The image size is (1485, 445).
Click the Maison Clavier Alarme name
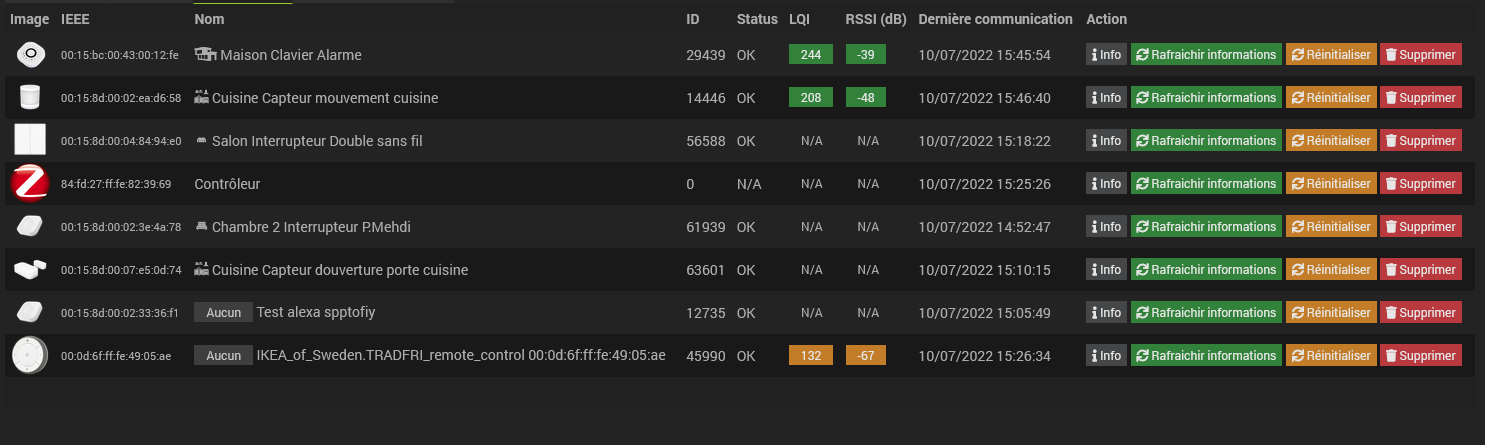tap(290, 55)
